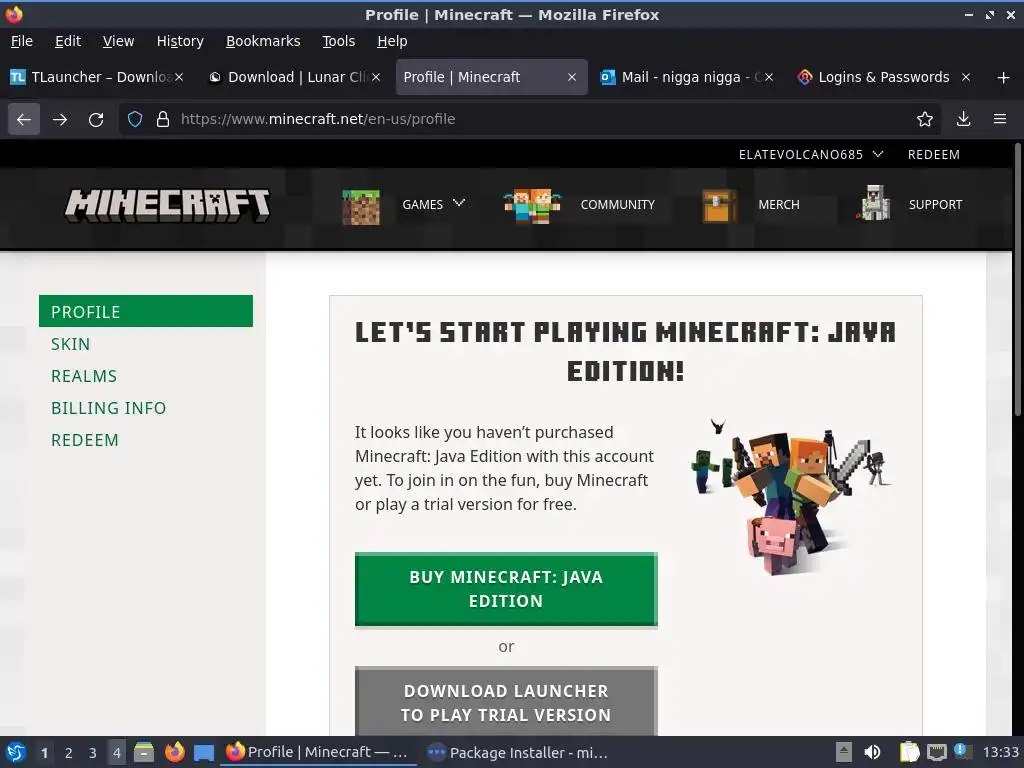This screenshot has width=1024, height=768.
Task: Switch to the Mail Outlook tab
Action: click(686, 77)
